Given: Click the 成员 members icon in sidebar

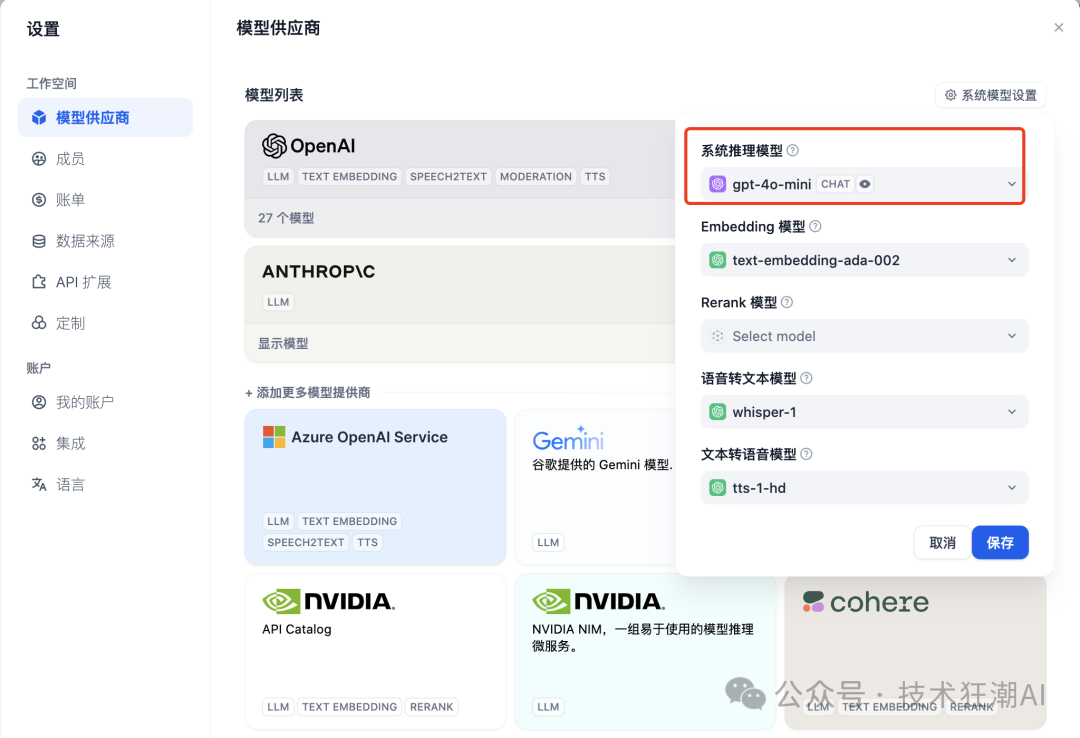Looking at the screenshot, I should [x=39, y=159].
